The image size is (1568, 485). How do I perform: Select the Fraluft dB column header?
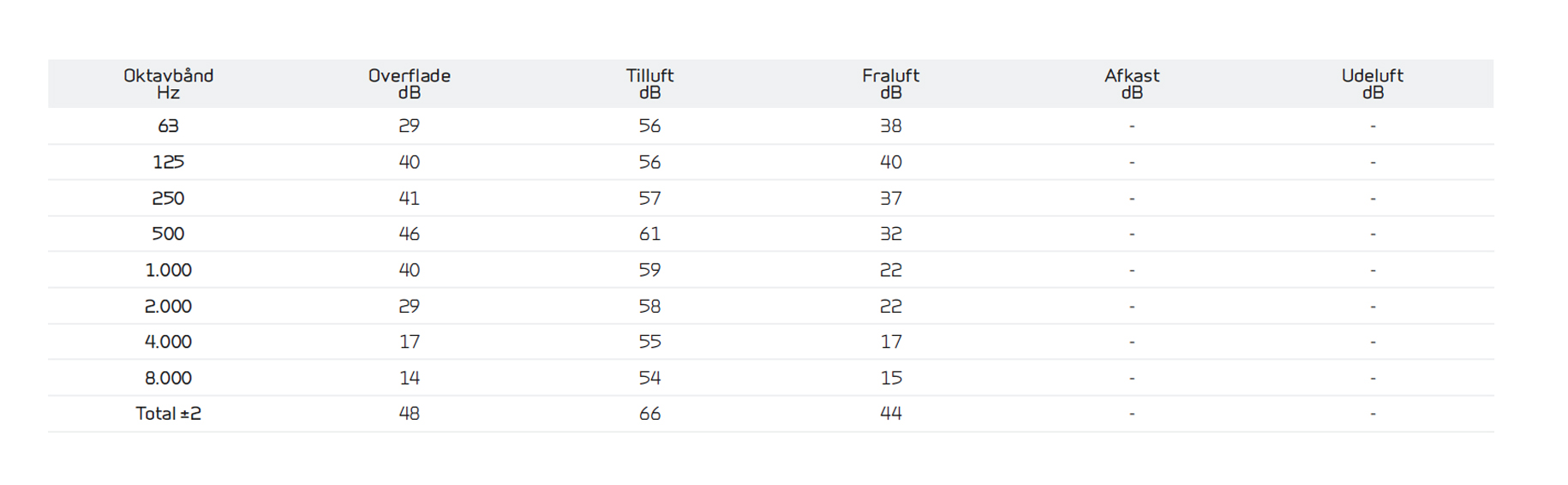(x=890, y=84)
